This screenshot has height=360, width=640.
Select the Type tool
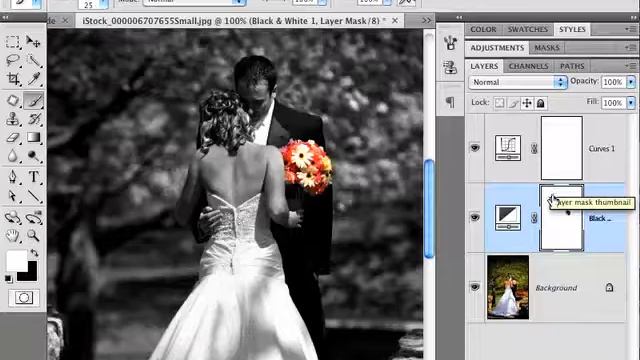(33, 177)
